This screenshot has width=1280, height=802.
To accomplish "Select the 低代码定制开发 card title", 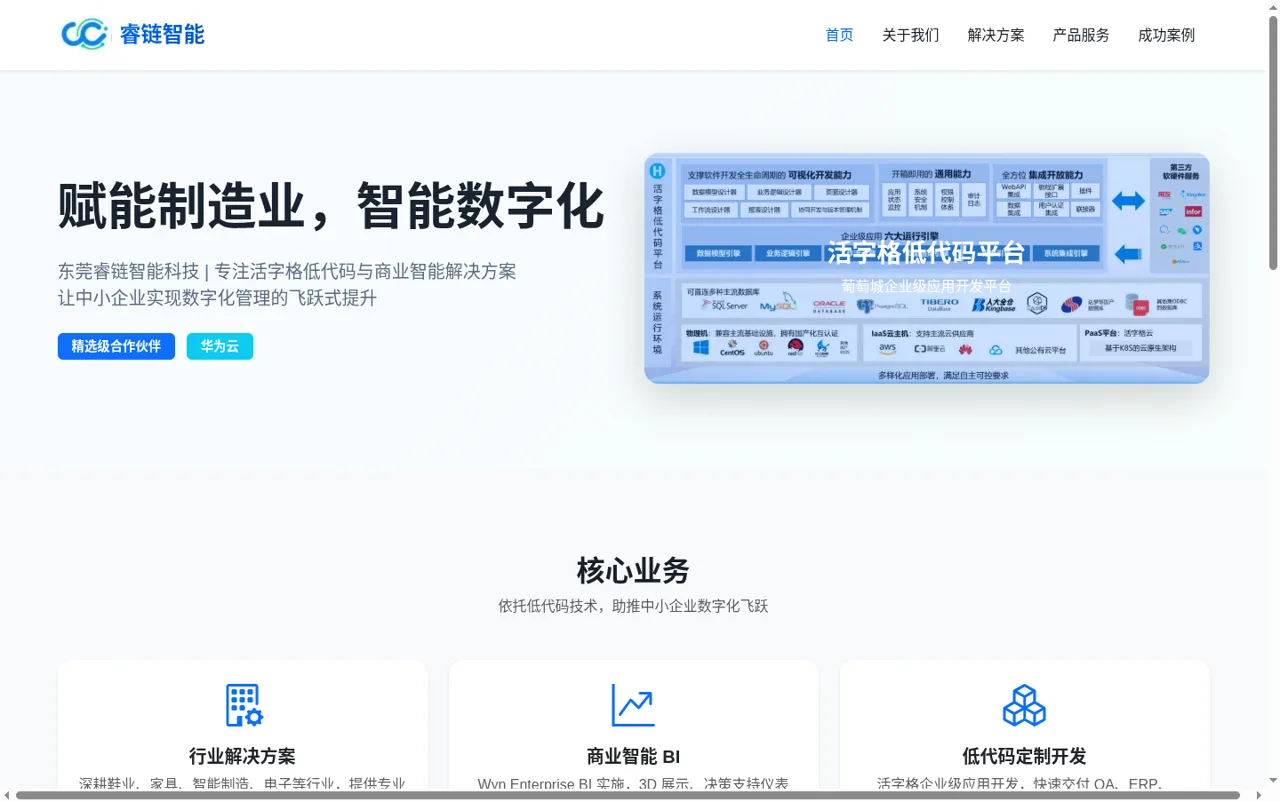I will (x=1024, y=756).
